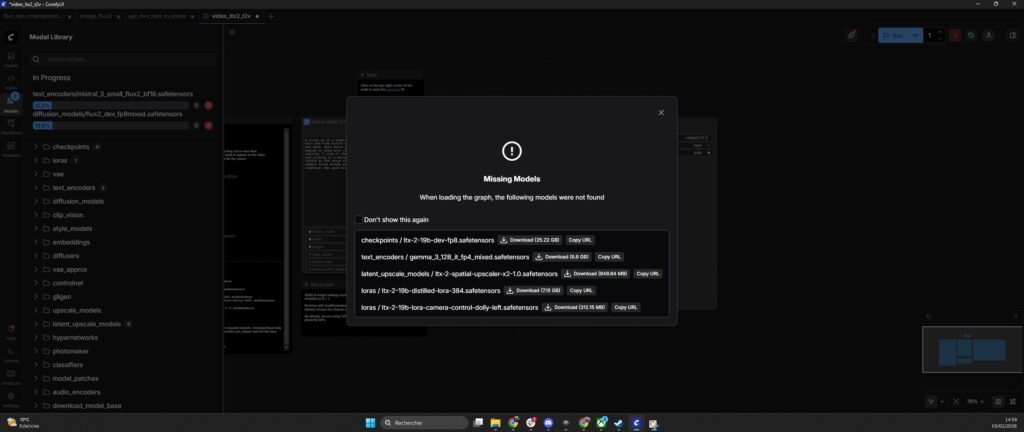This screenshot has width=1024, height=432.
Task: Click the flux2_dev_fp8mixed download progress bar
Action: (110, 126)
